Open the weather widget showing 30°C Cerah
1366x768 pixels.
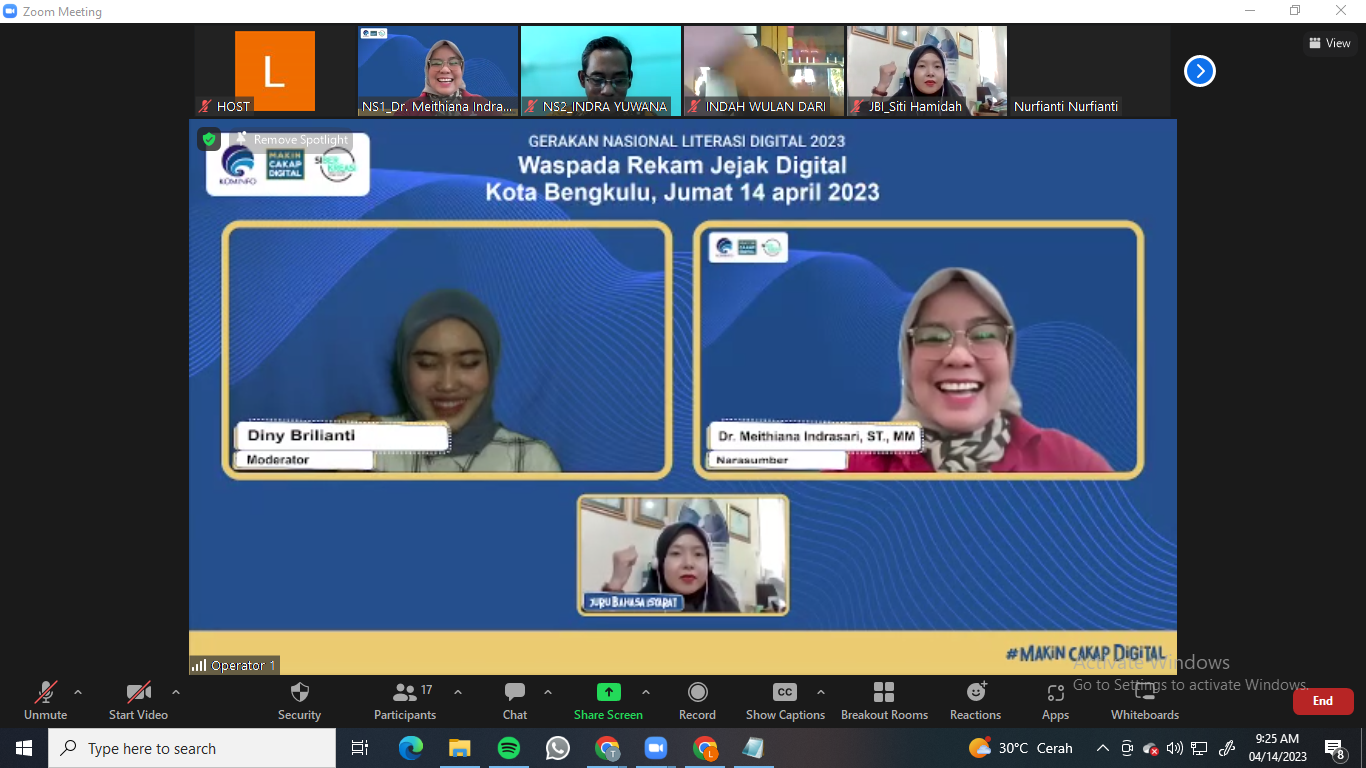point(1020,748)
